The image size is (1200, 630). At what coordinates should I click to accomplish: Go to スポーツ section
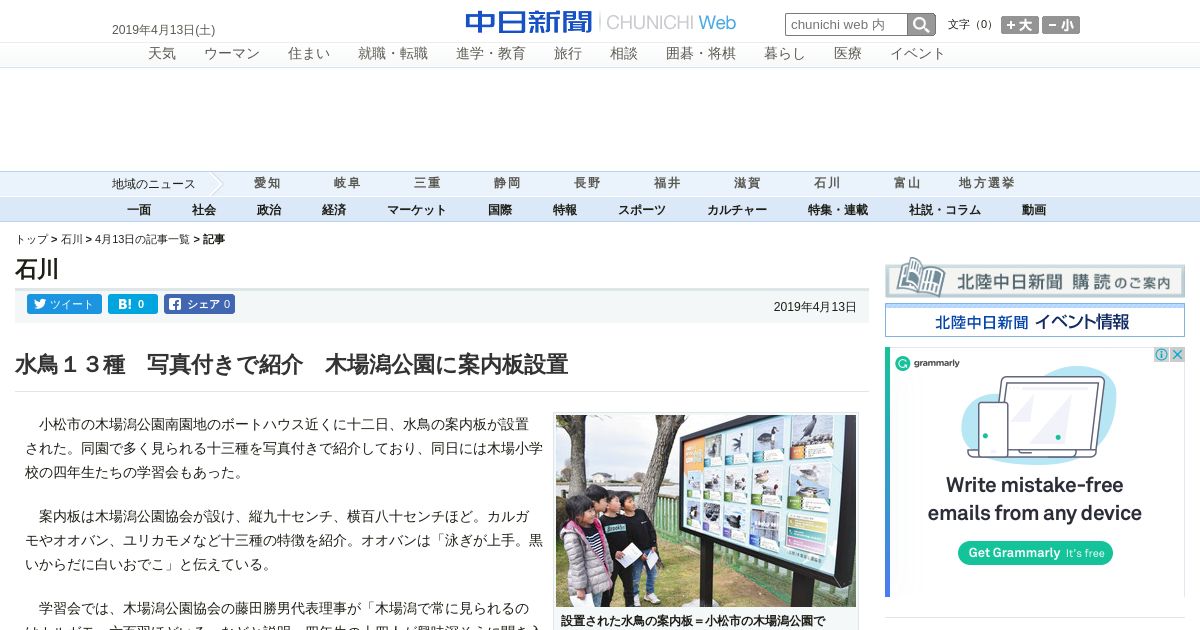[642, 210]
